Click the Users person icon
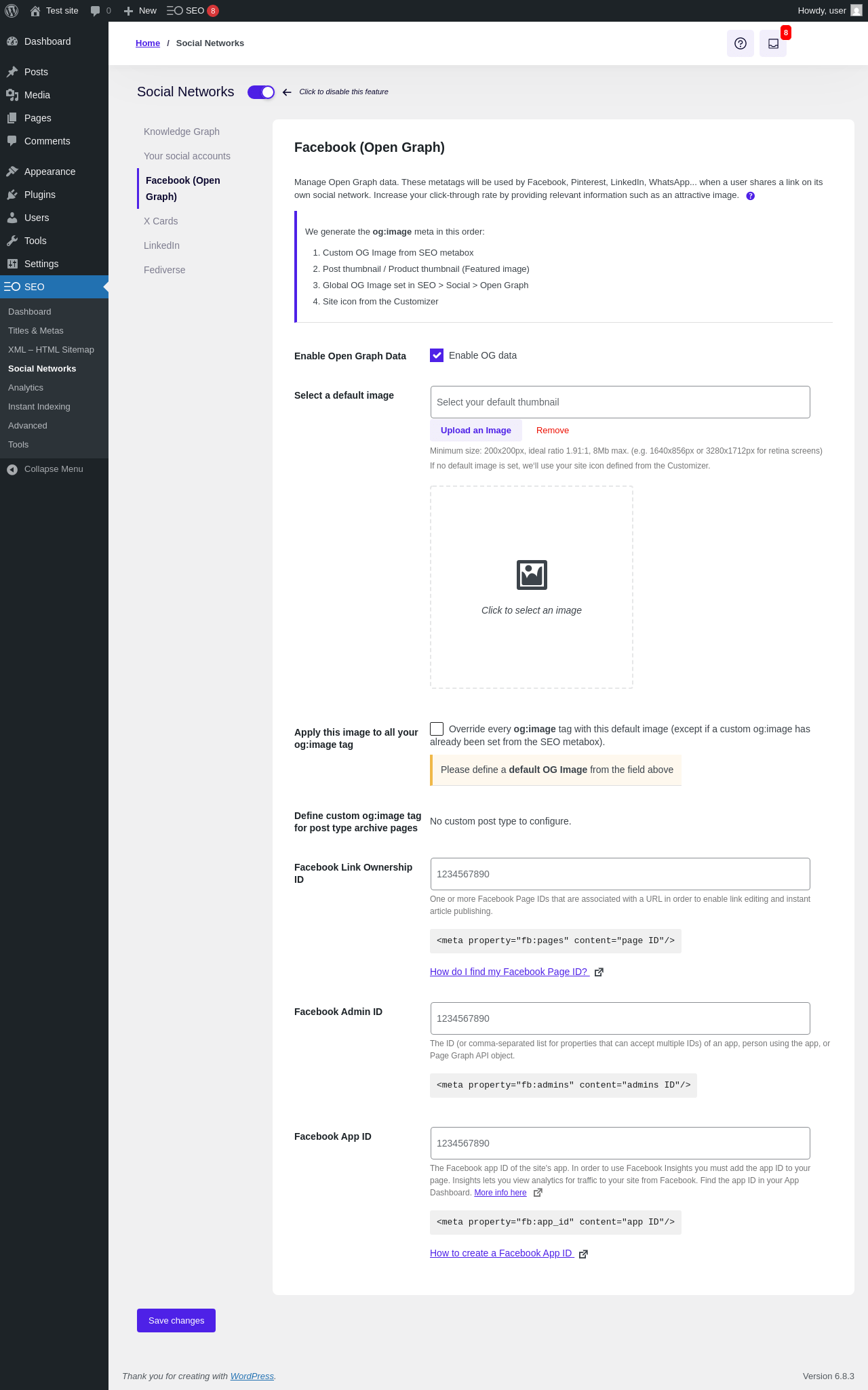This screenshot has height=1390, width=868. click(x=12, y=218)
